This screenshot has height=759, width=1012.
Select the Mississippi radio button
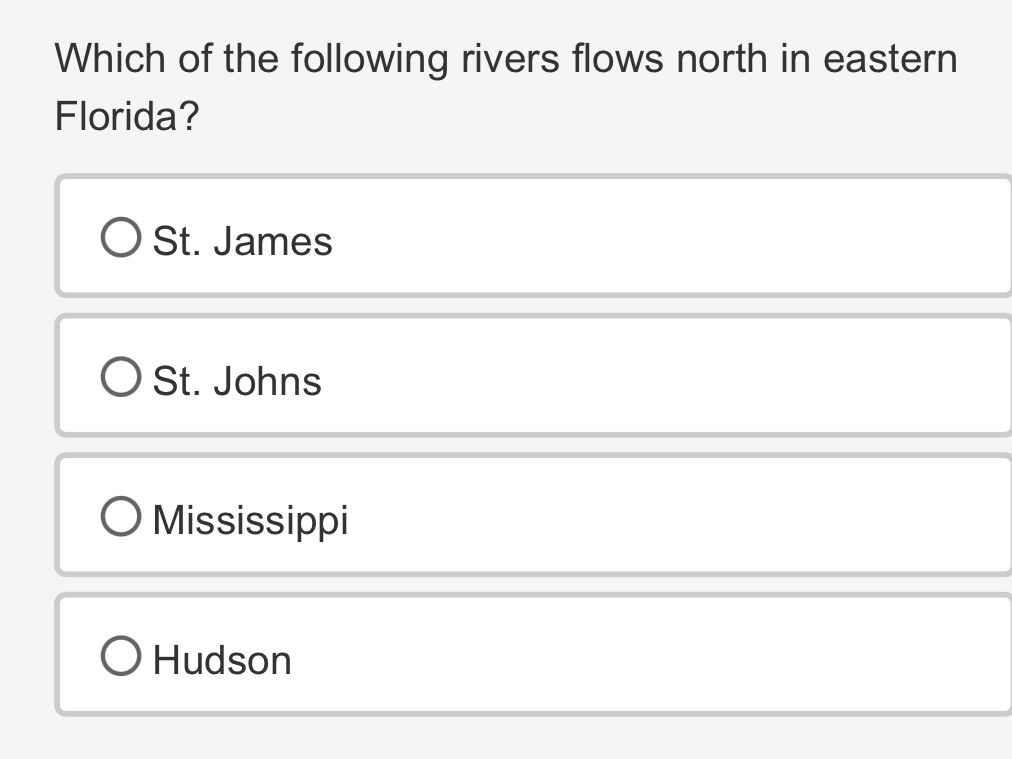pyautogui.click(x=120, y=516)
